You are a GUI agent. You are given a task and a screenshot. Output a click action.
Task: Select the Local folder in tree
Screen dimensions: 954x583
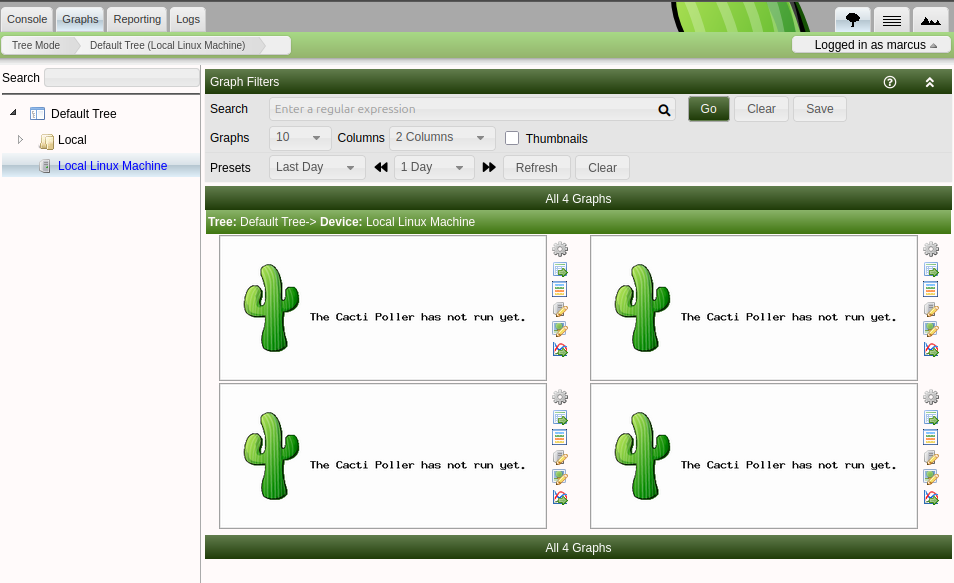(x=72, y=139)
